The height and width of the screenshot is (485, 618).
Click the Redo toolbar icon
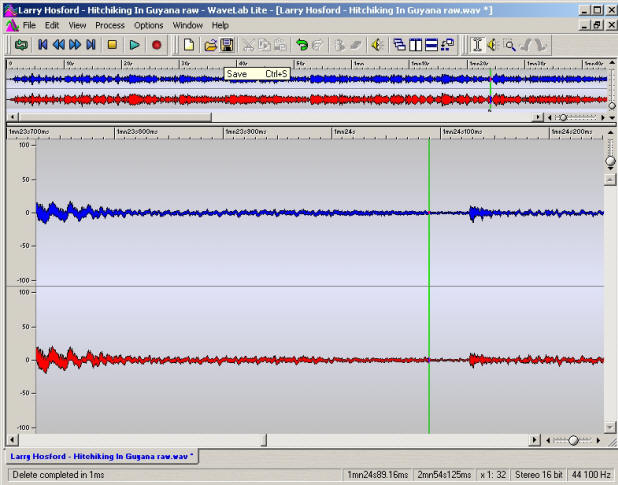click(x=317, y=45)
